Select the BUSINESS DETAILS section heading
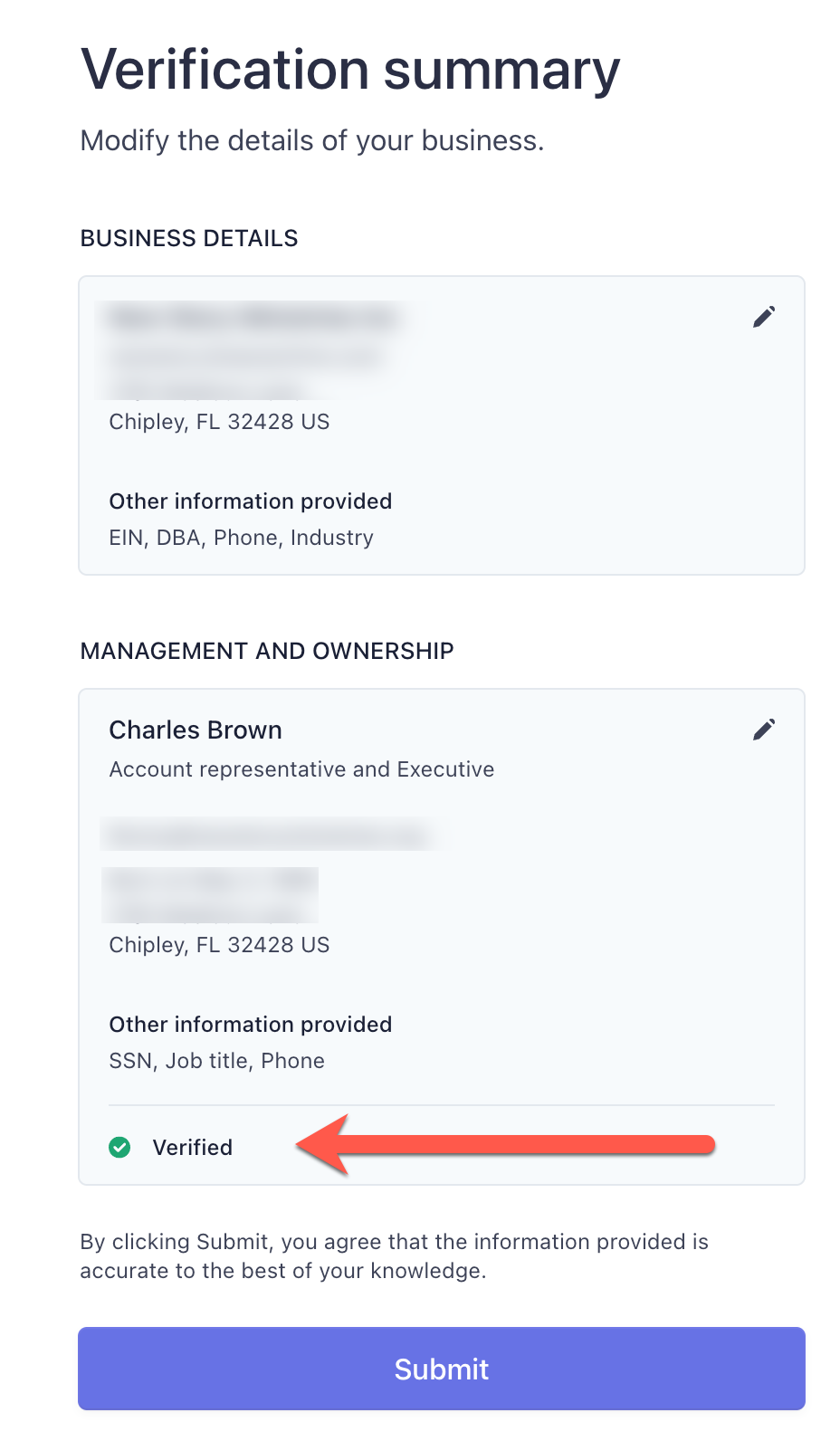This screenshot has width=840, height=1441. [x=189, y=238]
